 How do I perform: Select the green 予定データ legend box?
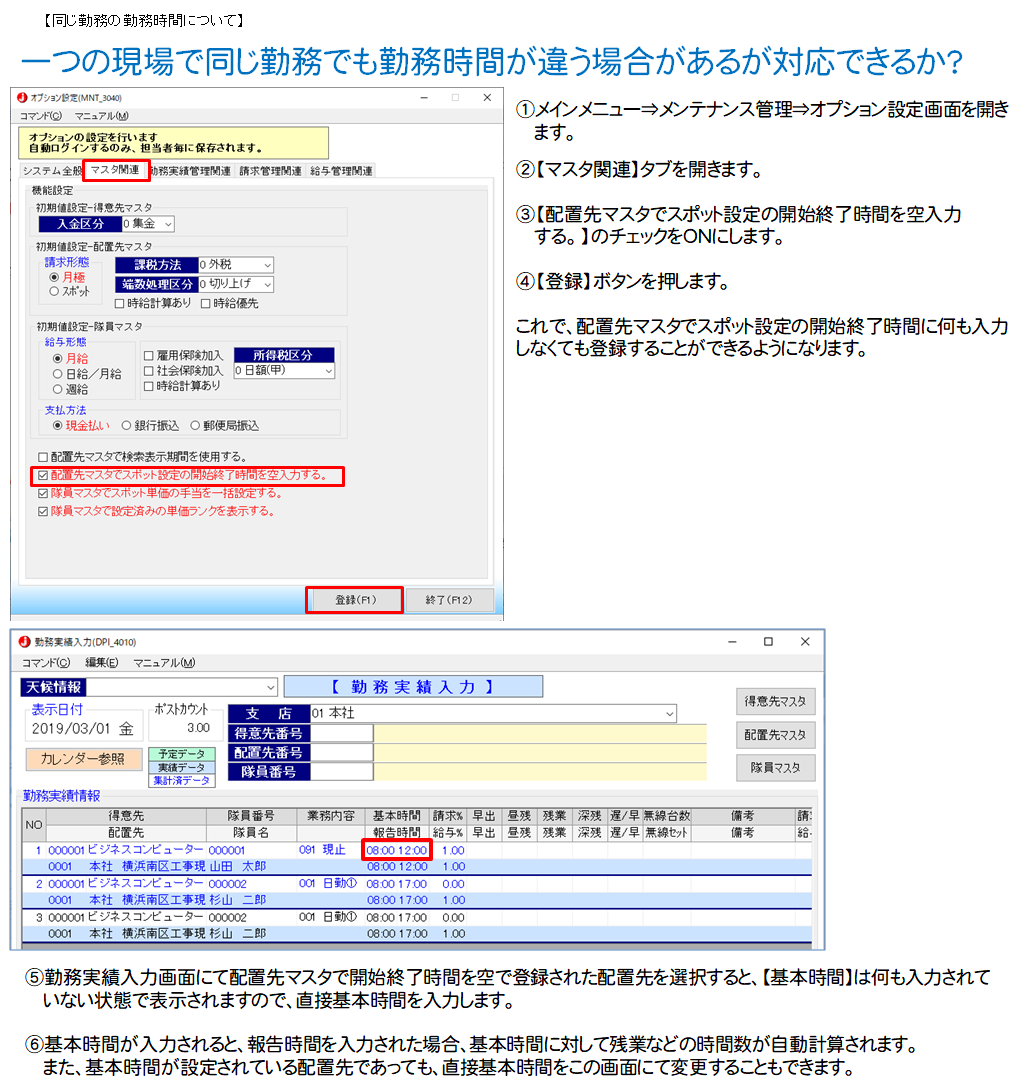[x=181, y=754]
